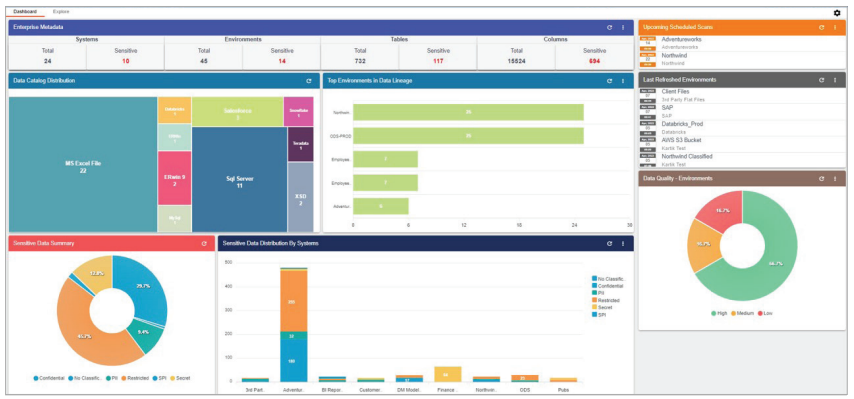Select the Sql Server treemap tile
Image resolution: width=854 pixels, height=399 pixels.
click(x=240, y=180)
